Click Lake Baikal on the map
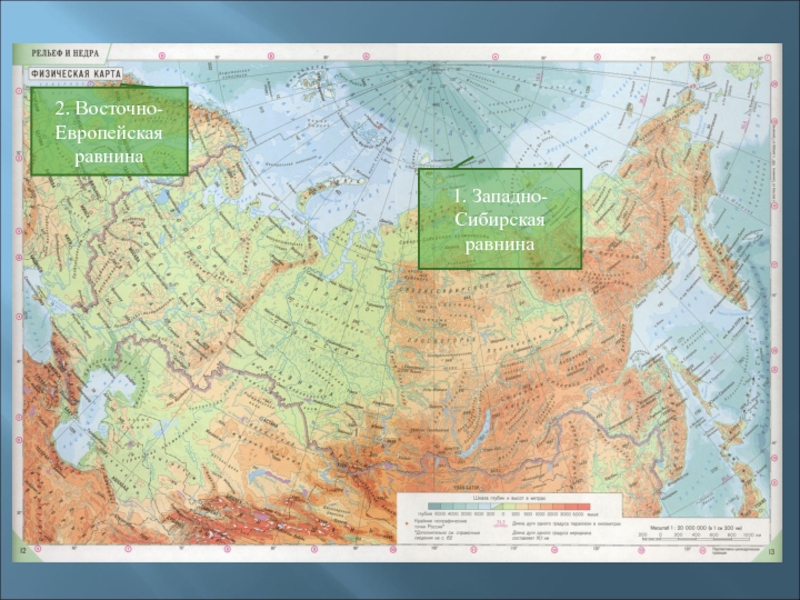 tap(480, 428)
